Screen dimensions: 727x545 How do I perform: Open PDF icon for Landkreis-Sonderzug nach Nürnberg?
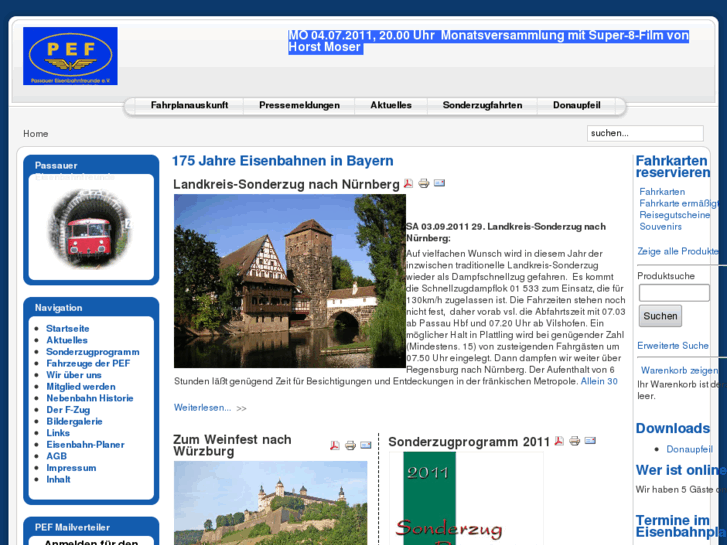[408, 183]
